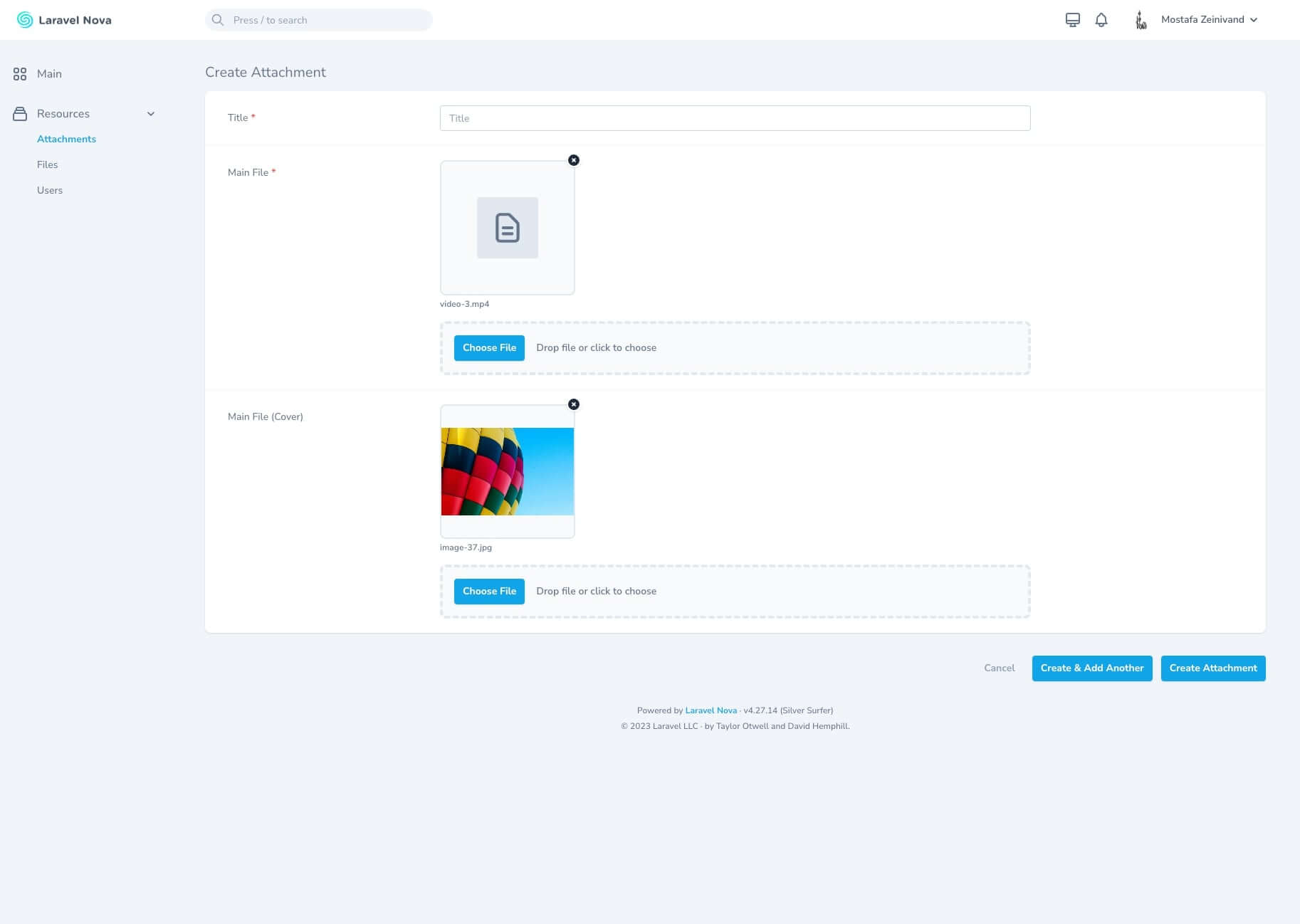Click the Main dashboard grid icon
The height and width of the screenshot is (924, 1300).
20,74
